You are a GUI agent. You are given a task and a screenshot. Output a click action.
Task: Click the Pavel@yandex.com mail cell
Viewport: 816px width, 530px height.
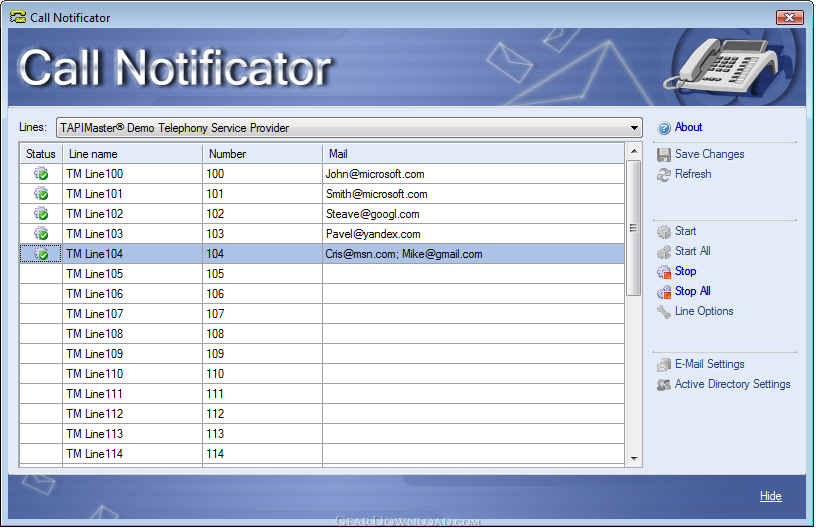coord(473,234)
